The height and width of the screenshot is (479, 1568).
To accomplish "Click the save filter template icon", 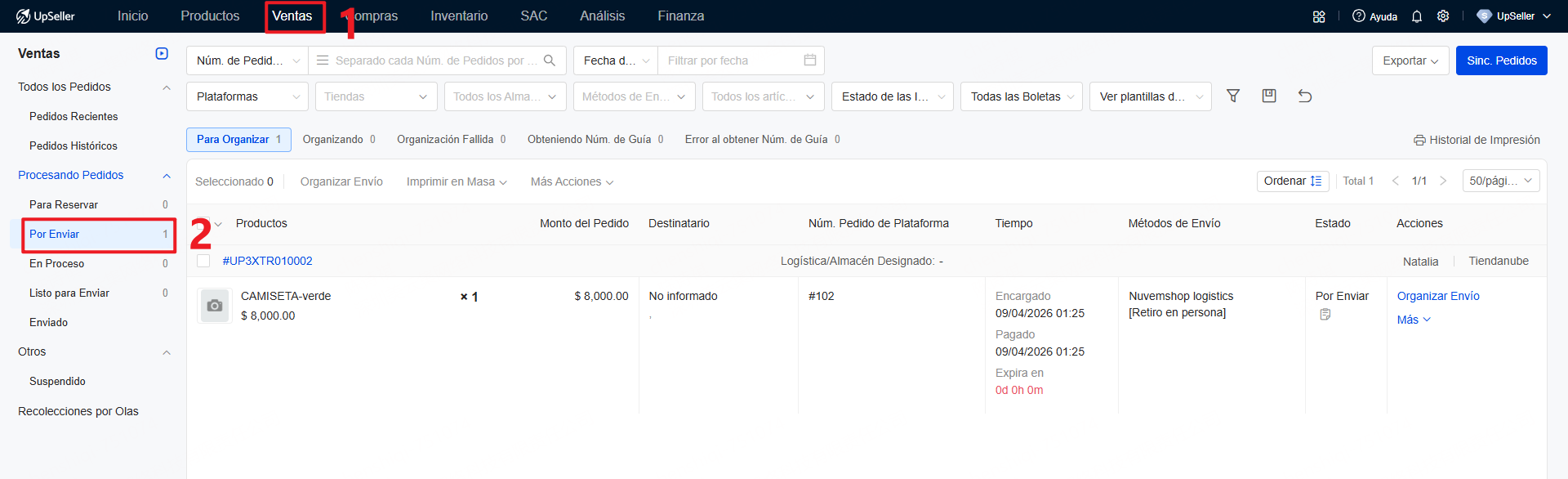I will 1269,96.
